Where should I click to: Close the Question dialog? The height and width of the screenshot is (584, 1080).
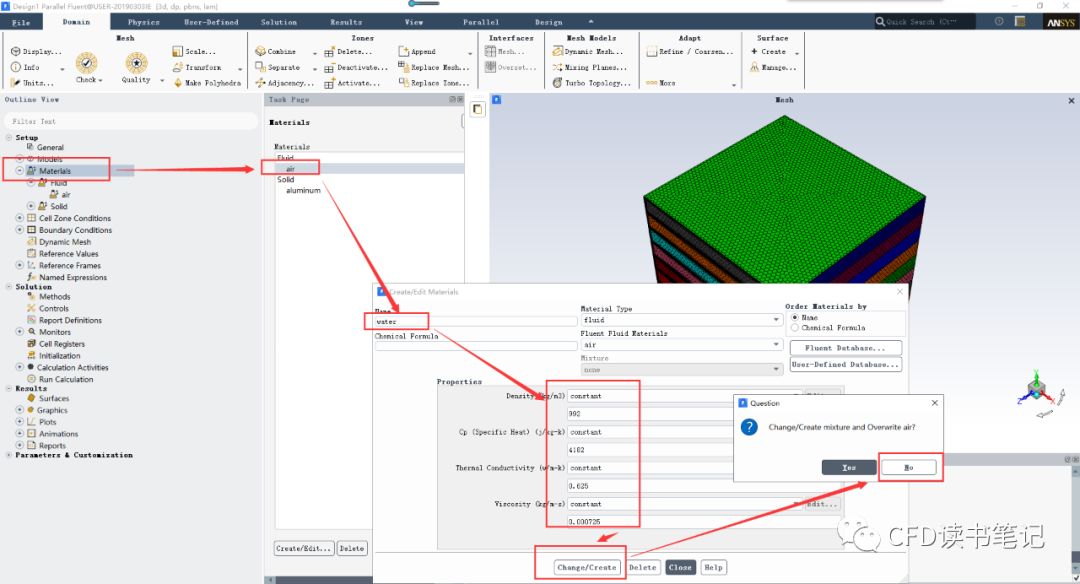tap(935, 403)
